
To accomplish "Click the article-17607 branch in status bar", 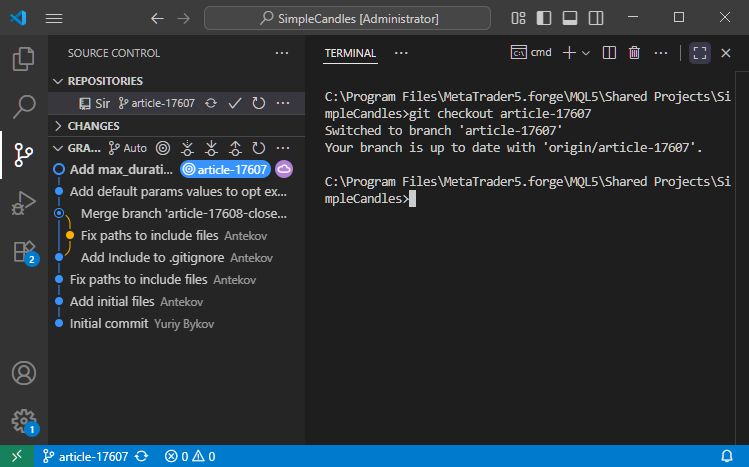I will click(85, 457).
